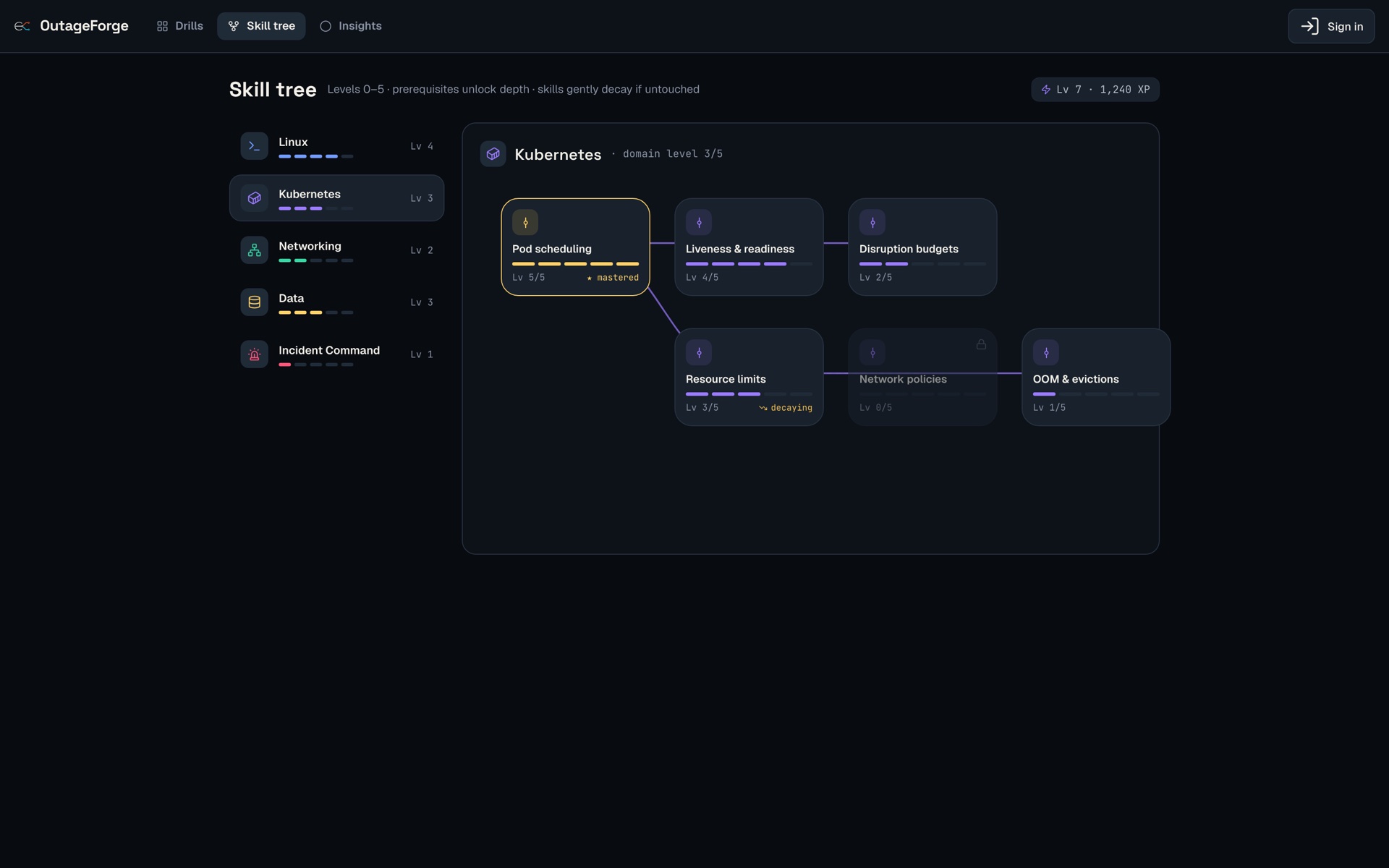The height and width of the screenshot is (868, 1389).
Task: Click the Skill tree page heading
Action: [273, 90]
